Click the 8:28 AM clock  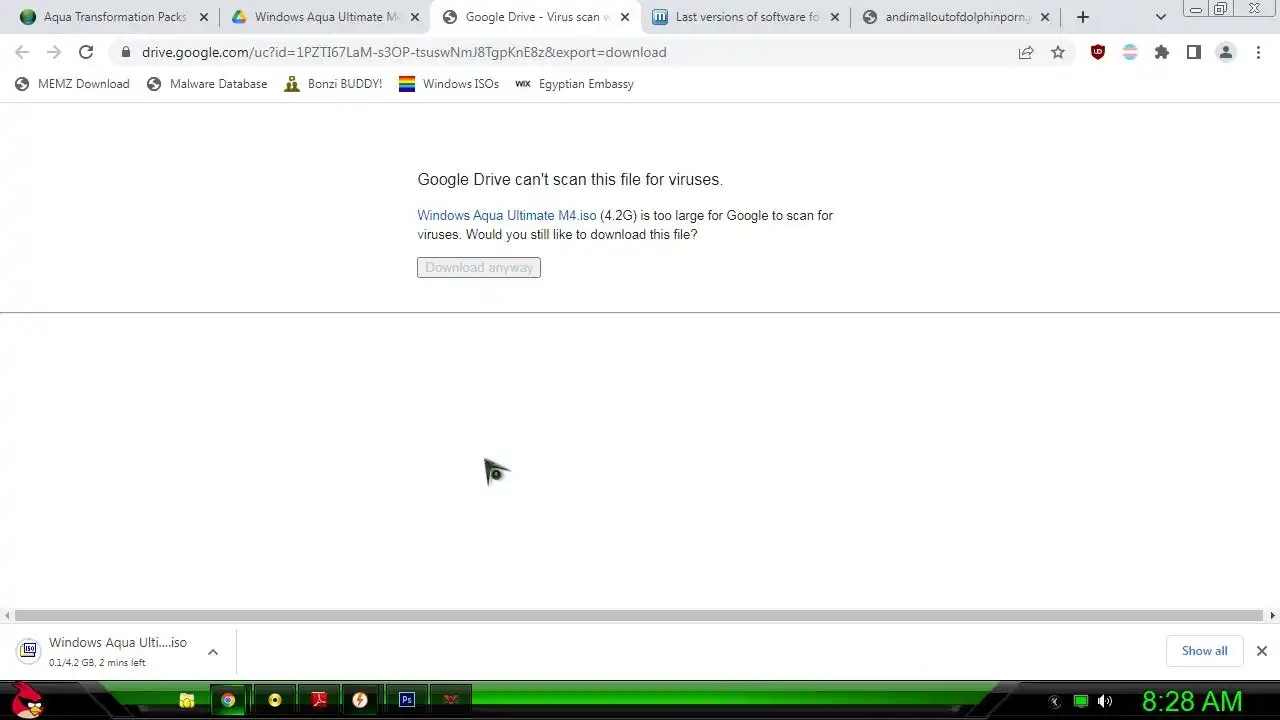tap(1192, 701)
